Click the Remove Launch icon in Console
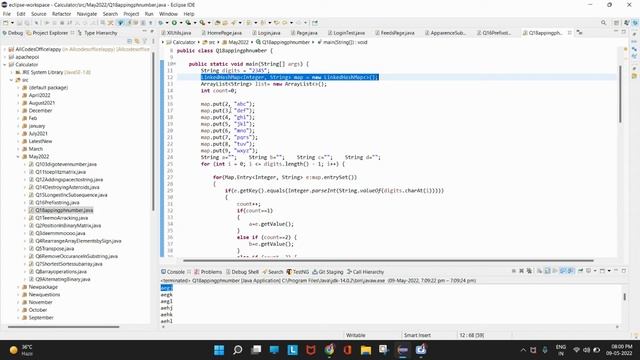The width and height of the screenshot is (640, 360). pyautogui.click(x=521, y=271)
